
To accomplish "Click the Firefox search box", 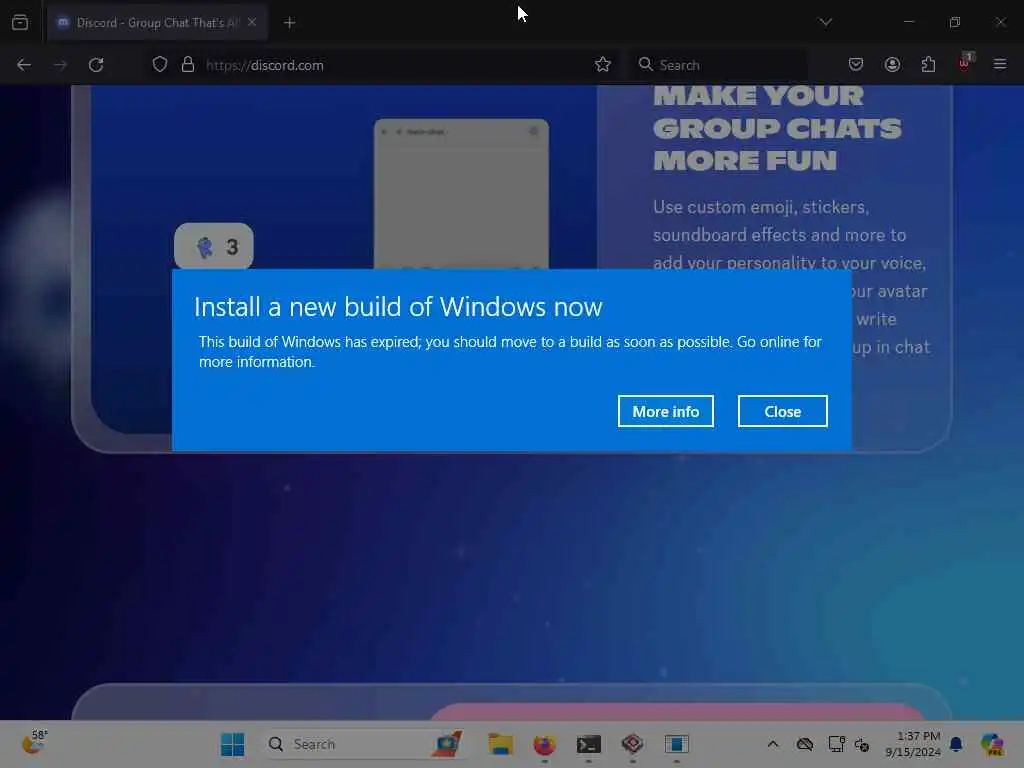I will [718, 65].
